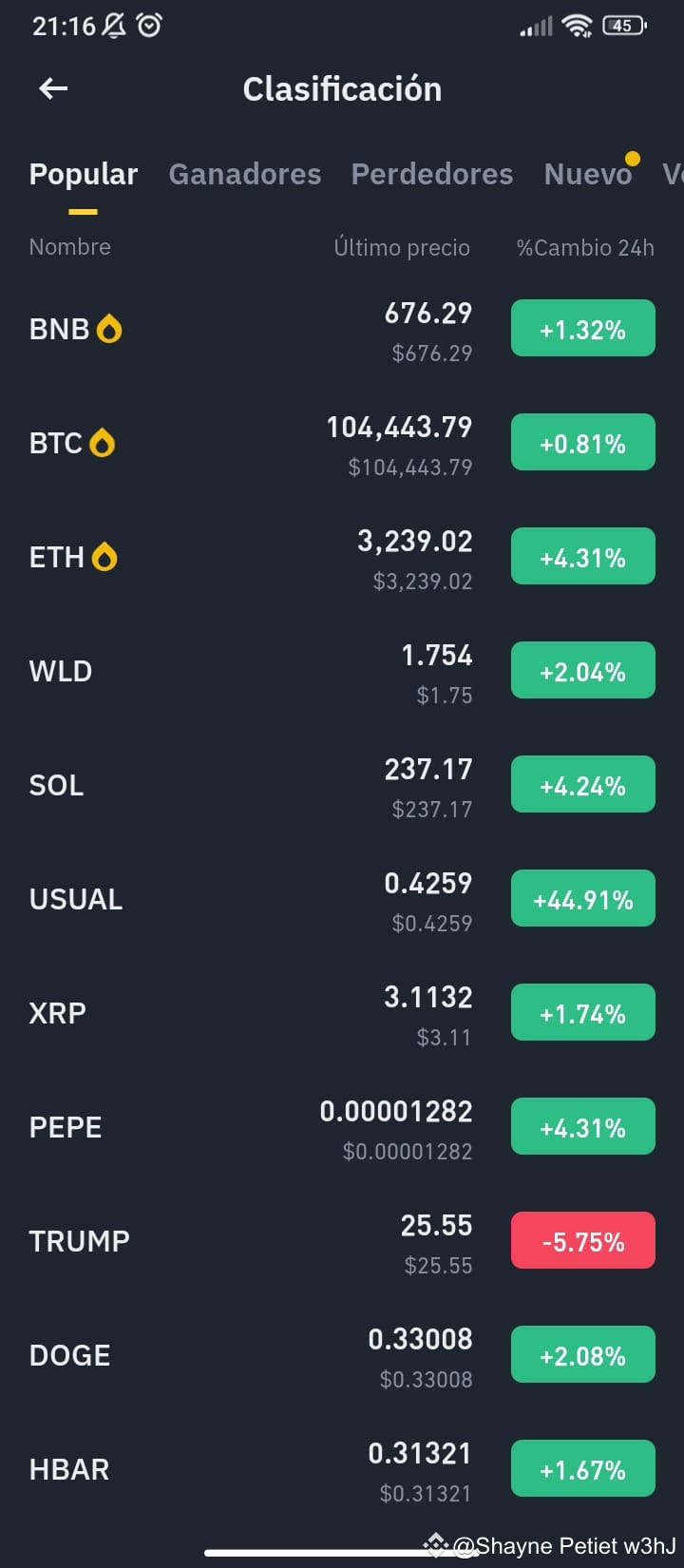Click the flame icon beside BTC
This screenshot has width=684, height=1568.
coord(102,443)
